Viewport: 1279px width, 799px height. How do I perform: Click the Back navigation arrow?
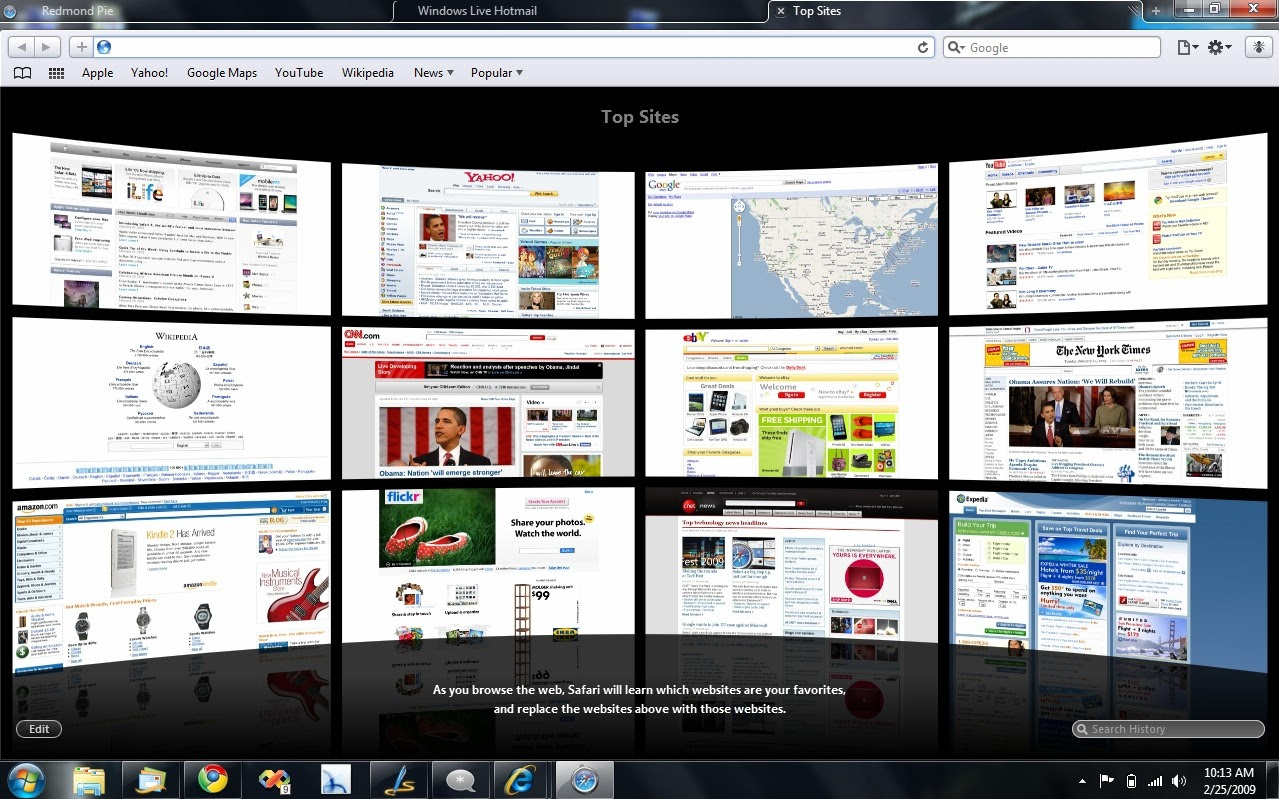pyautogui.click(x=21, y=47)
